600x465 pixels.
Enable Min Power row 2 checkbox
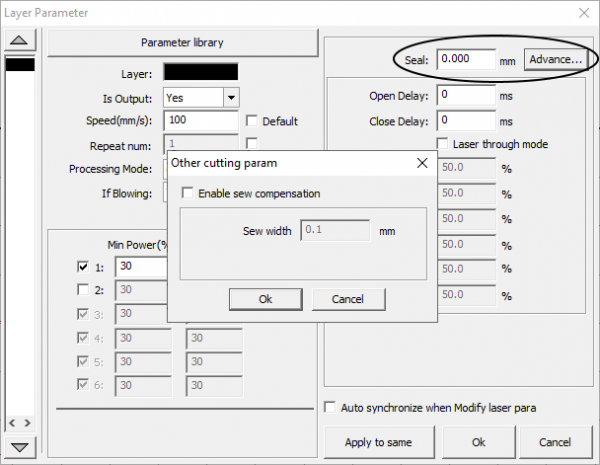pyautogui.click(x=83, y=290)
